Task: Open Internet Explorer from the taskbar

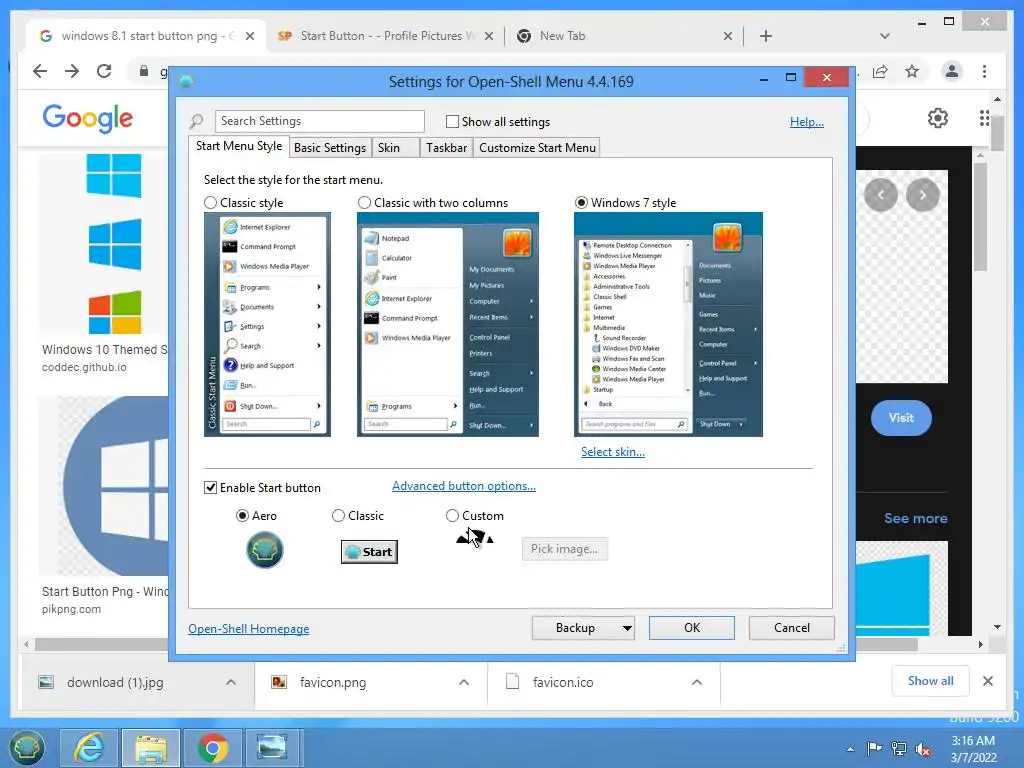Action: [x=89, y=748]
